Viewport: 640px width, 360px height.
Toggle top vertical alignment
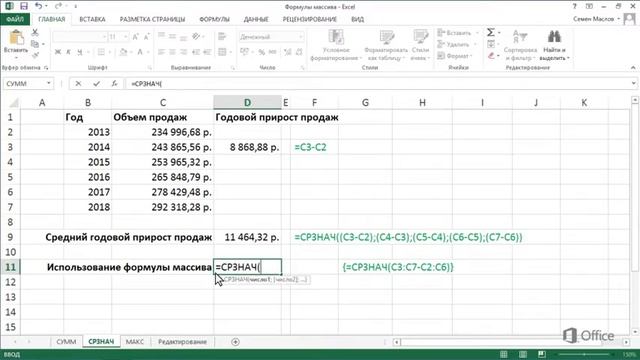click(161, 36)
